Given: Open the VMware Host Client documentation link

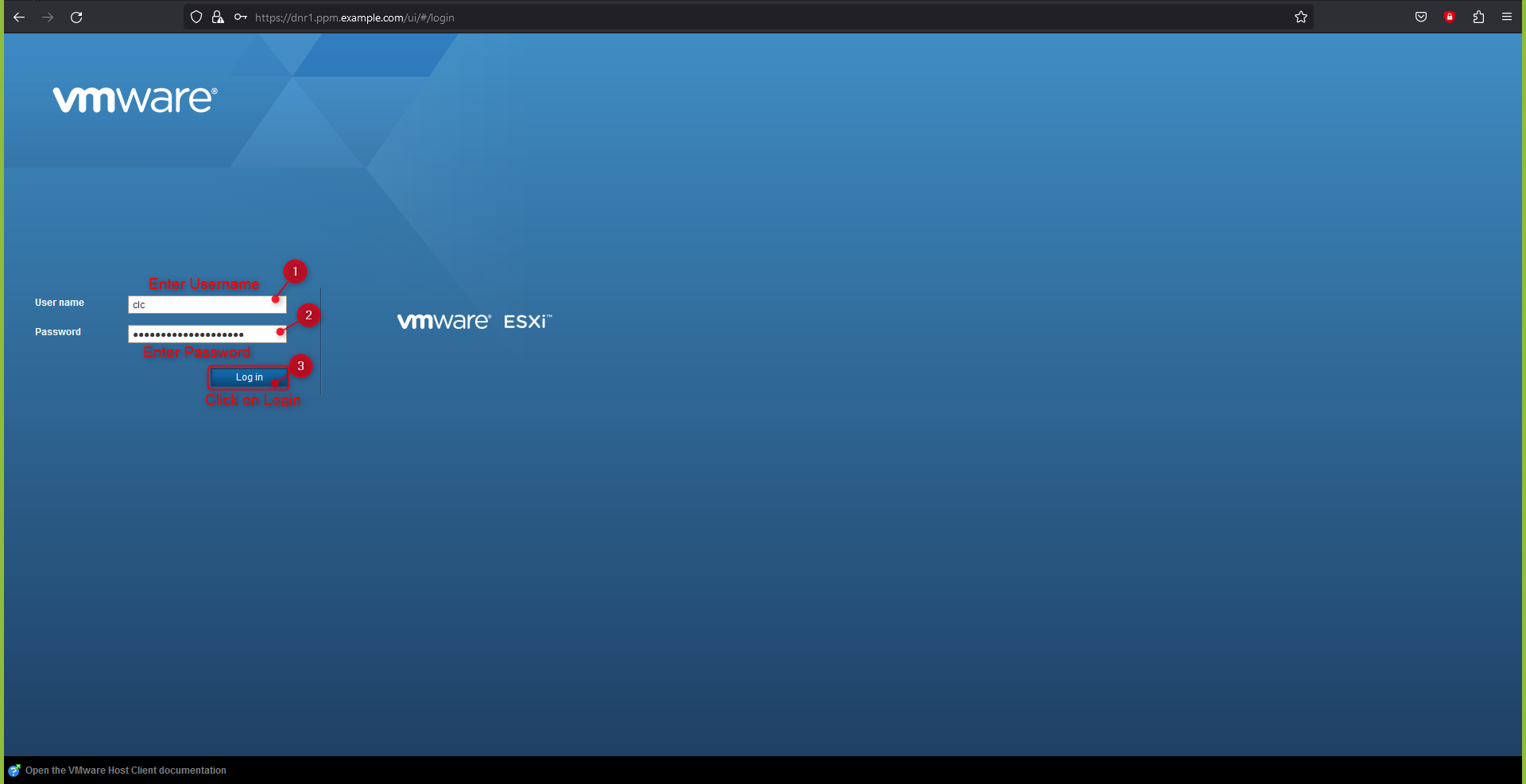Looking at the screenshot, I should (126, 770).
